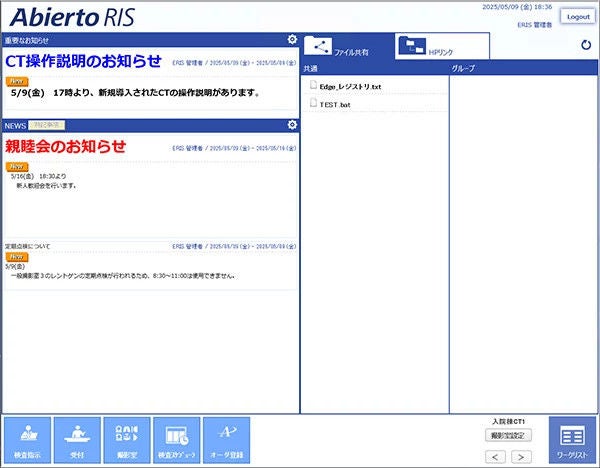Viewport: 600px width, 468px height.
Task: Open the 受付 reception icon
Action: click(77, 440)
